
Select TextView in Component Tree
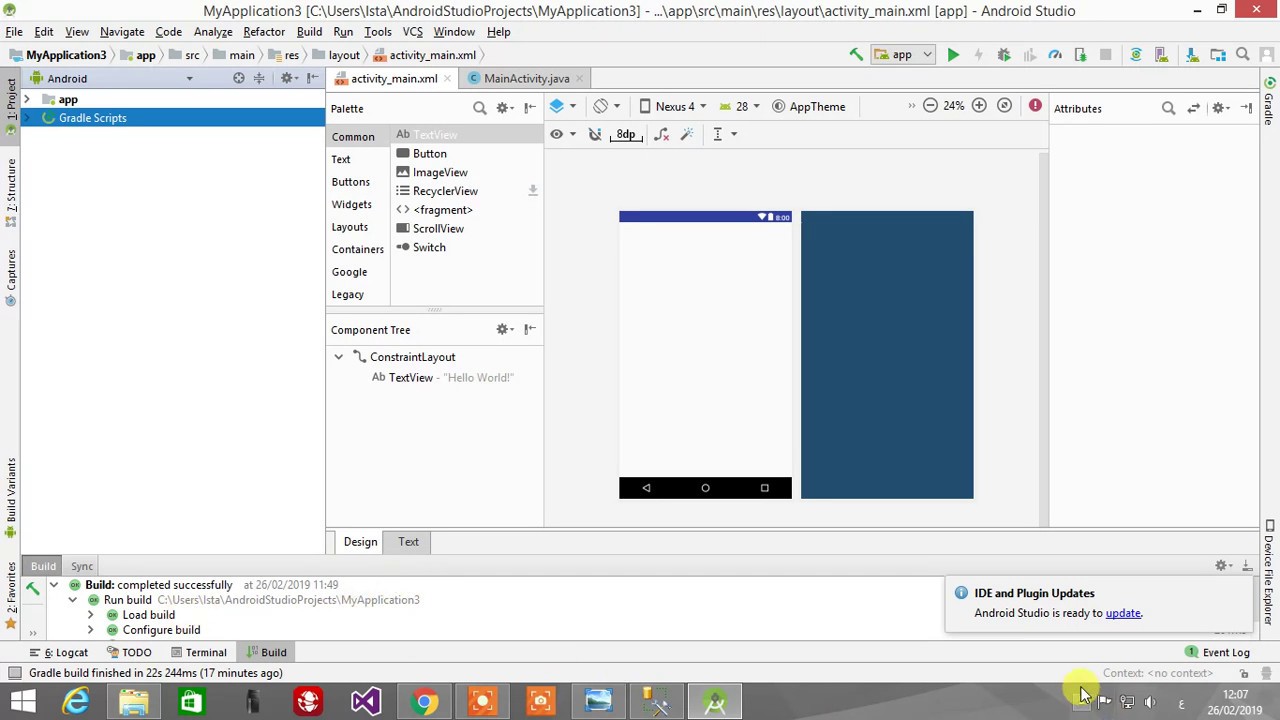[442, 378]
